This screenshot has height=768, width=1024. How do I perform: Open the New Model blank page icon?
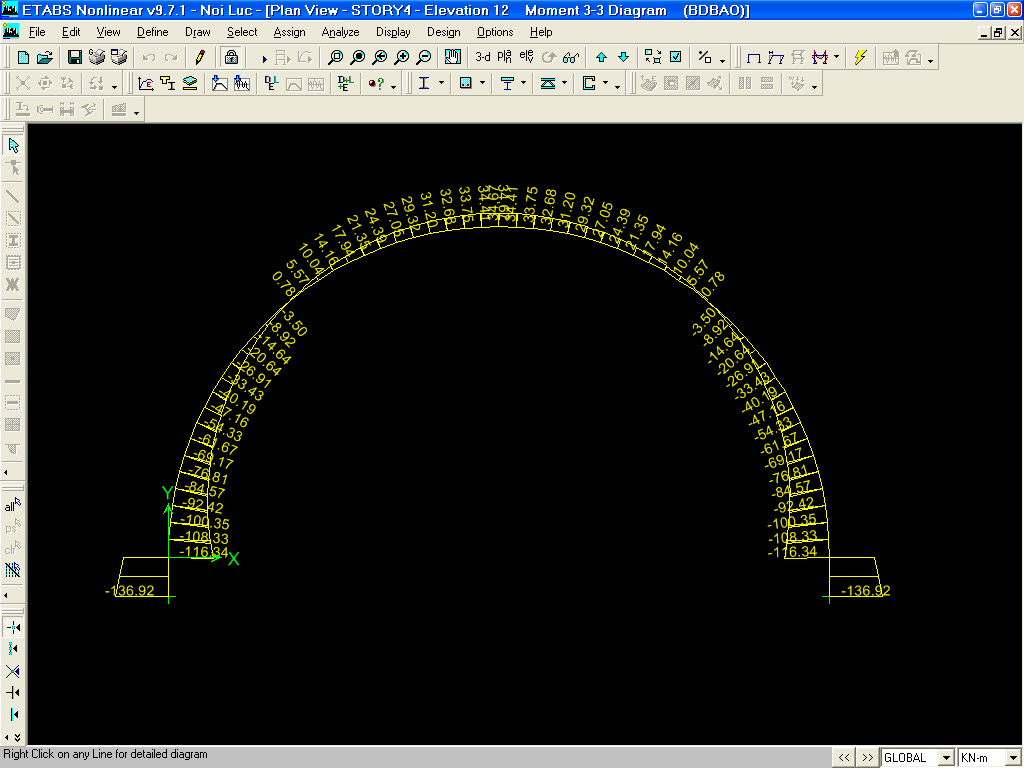point(23,57)
